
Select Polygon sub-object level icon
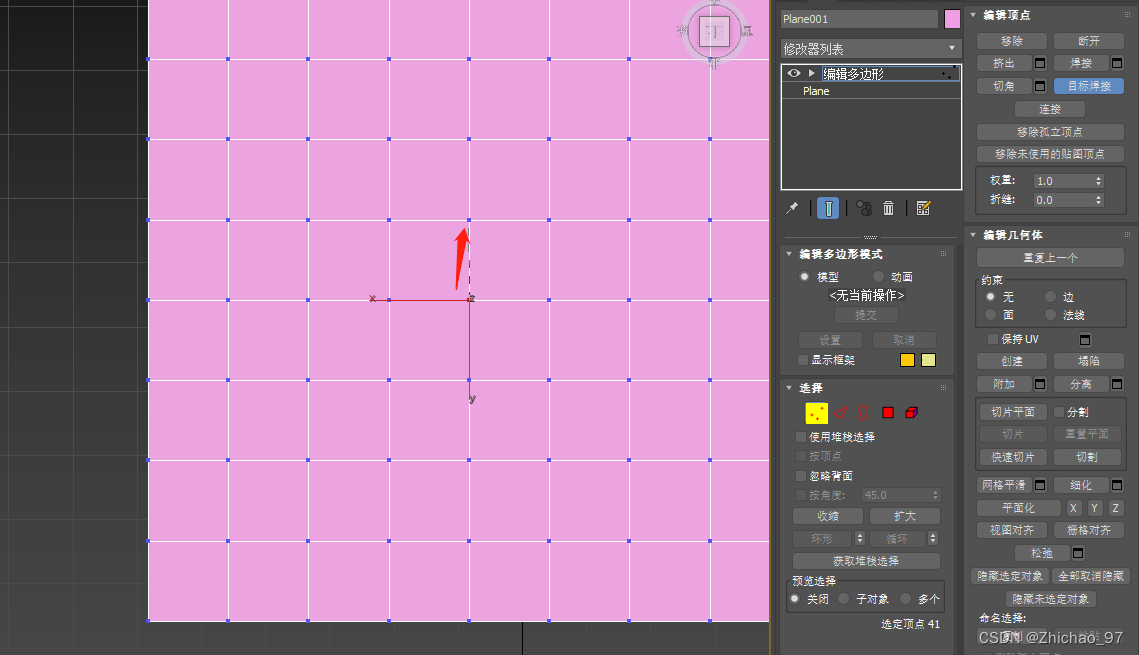click(888, 412)
